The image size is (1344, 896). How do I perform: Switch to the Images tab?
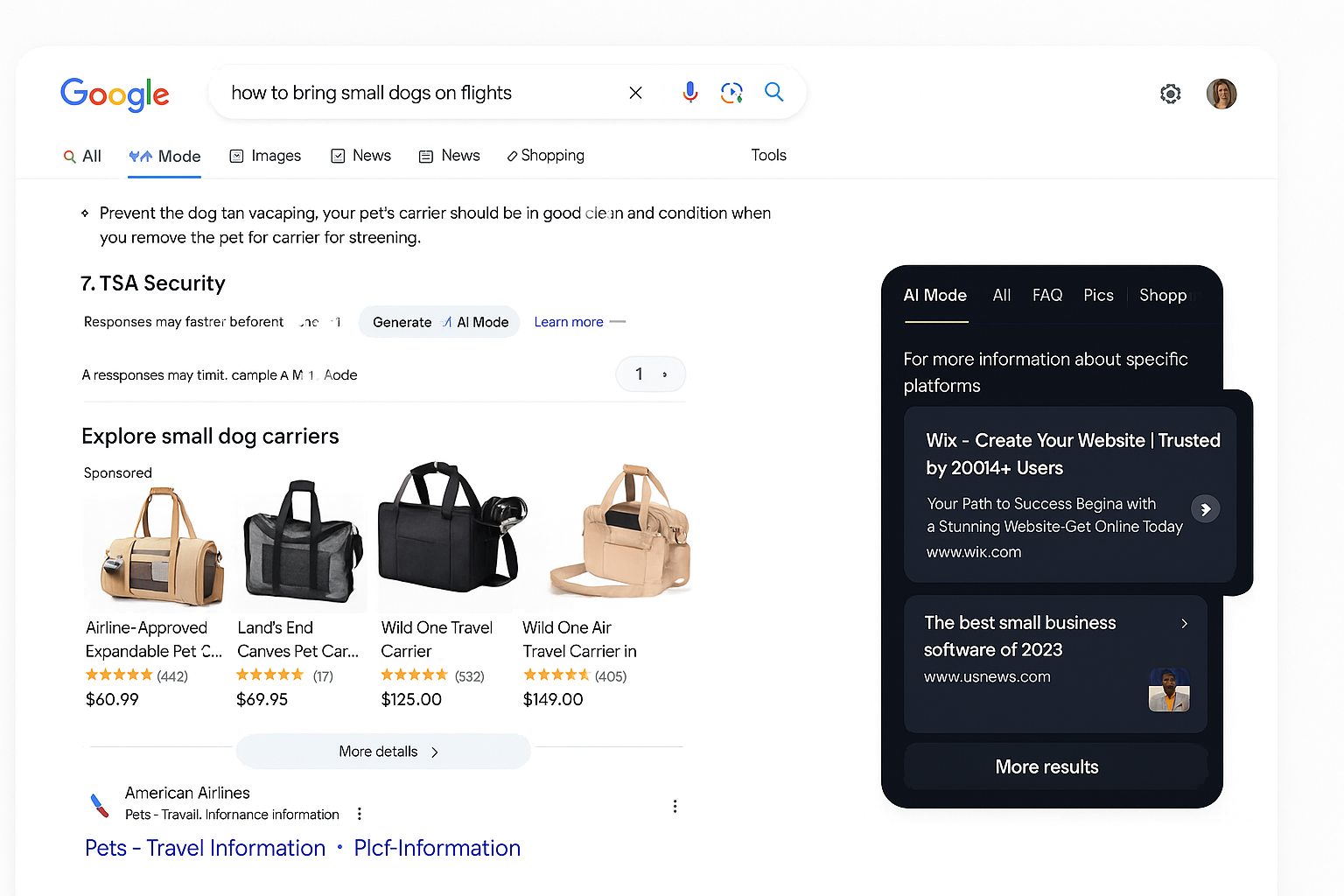(x=265, y=156)
